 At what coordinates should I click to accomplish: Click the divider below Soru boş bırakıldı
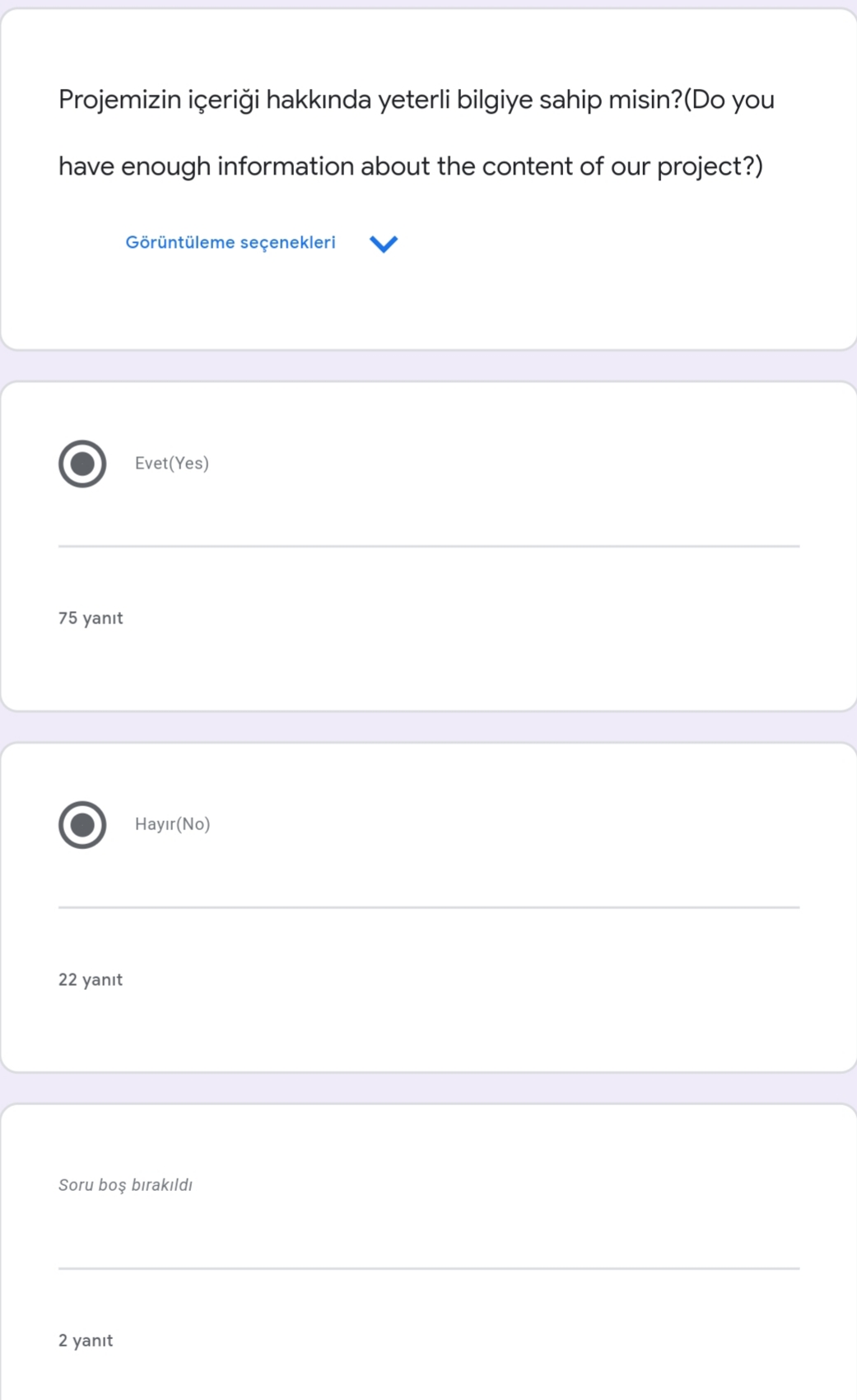click(x=429, y=1269)
